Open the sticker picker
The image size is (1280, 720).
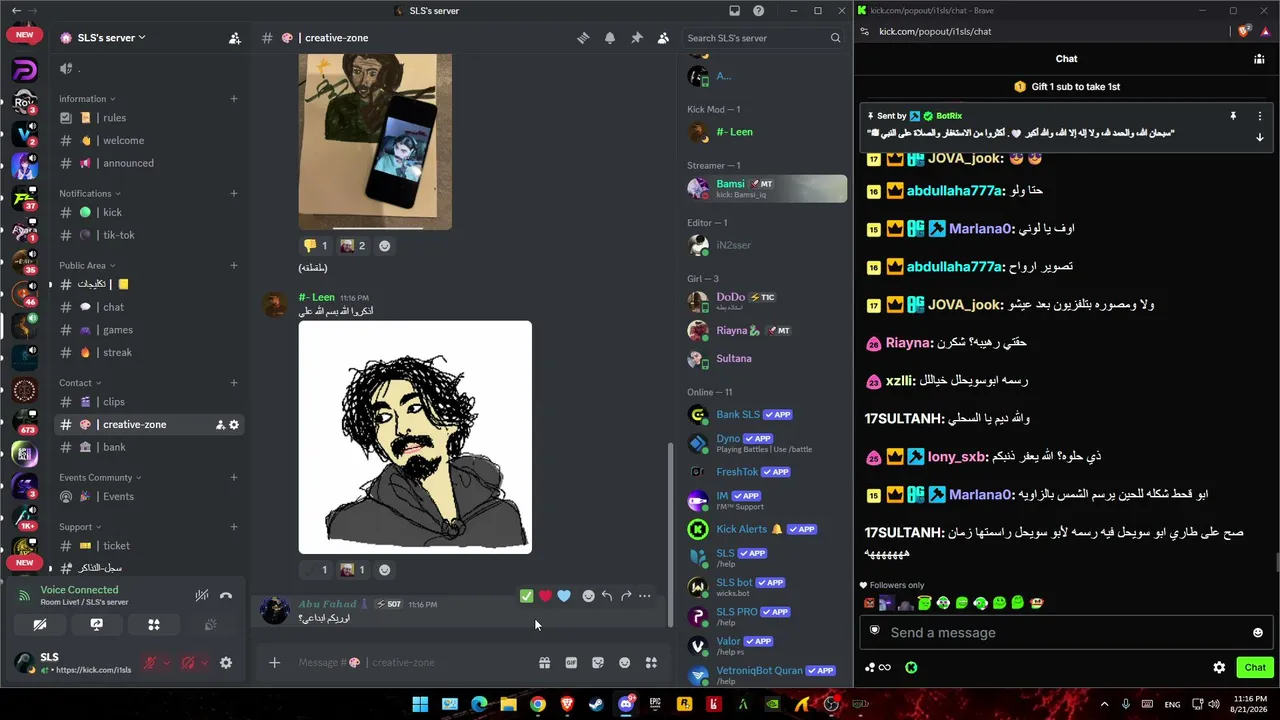(598, 663)
